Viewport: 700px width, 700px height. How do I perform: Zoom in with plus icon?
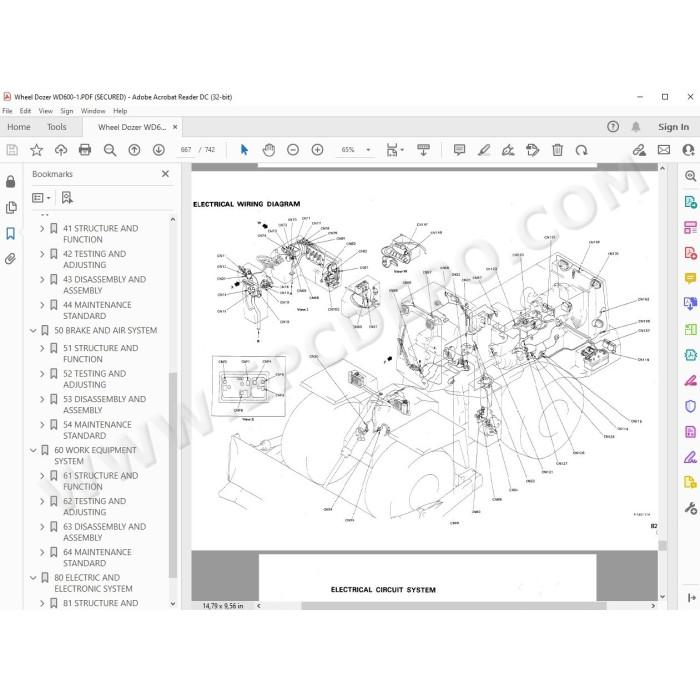317,150
